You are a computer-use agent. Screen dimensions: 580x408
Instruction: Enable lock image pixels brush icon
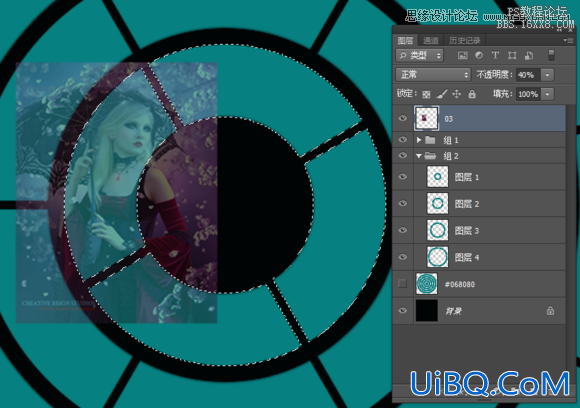click(442, 94)
